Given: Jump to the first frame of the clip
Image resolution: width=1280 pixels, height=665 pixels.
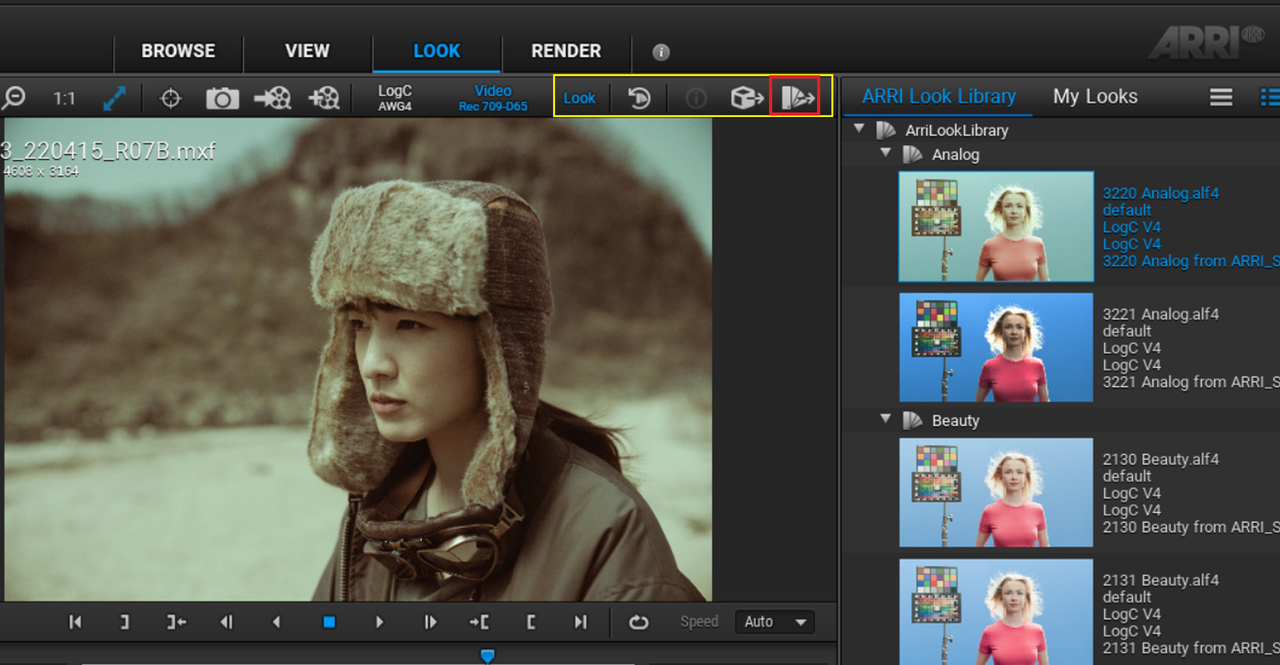Looking at the screenshot, I should pos(75,622).
